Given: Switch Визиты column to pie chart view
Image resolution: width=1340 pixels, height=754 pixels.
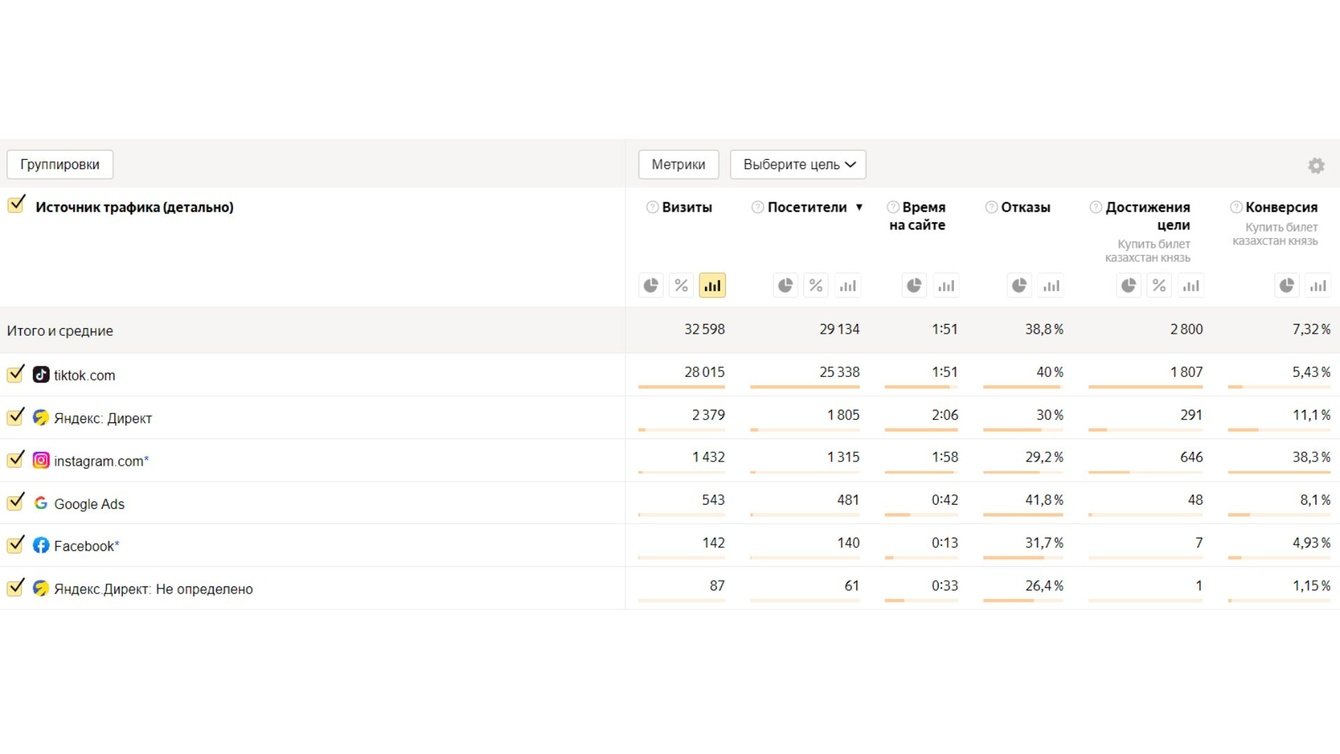Looking at the screenshot, I should point(651,286).
